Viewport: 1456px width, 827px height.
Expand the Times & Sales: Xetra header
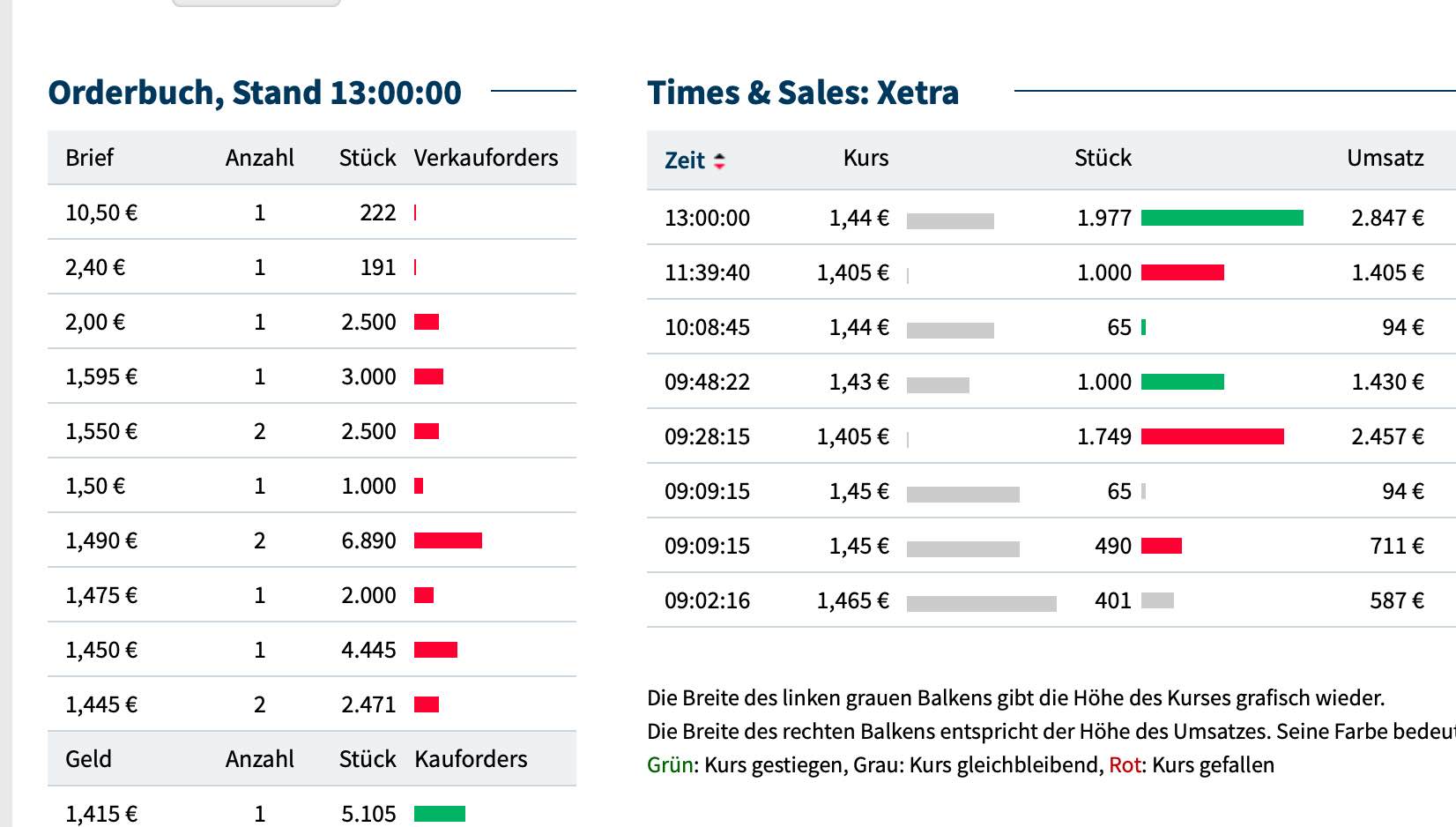(x=803, y=92)
